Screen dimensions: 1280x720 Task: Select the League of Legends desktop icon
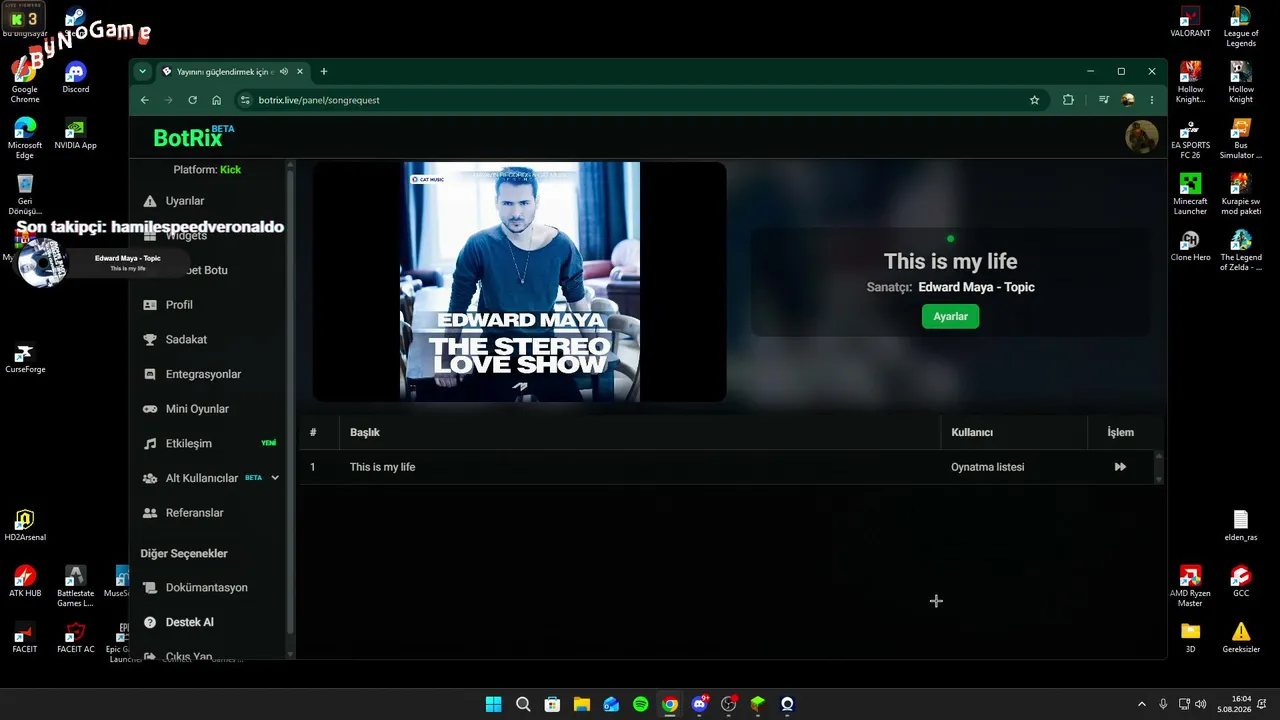[1241, 27]
